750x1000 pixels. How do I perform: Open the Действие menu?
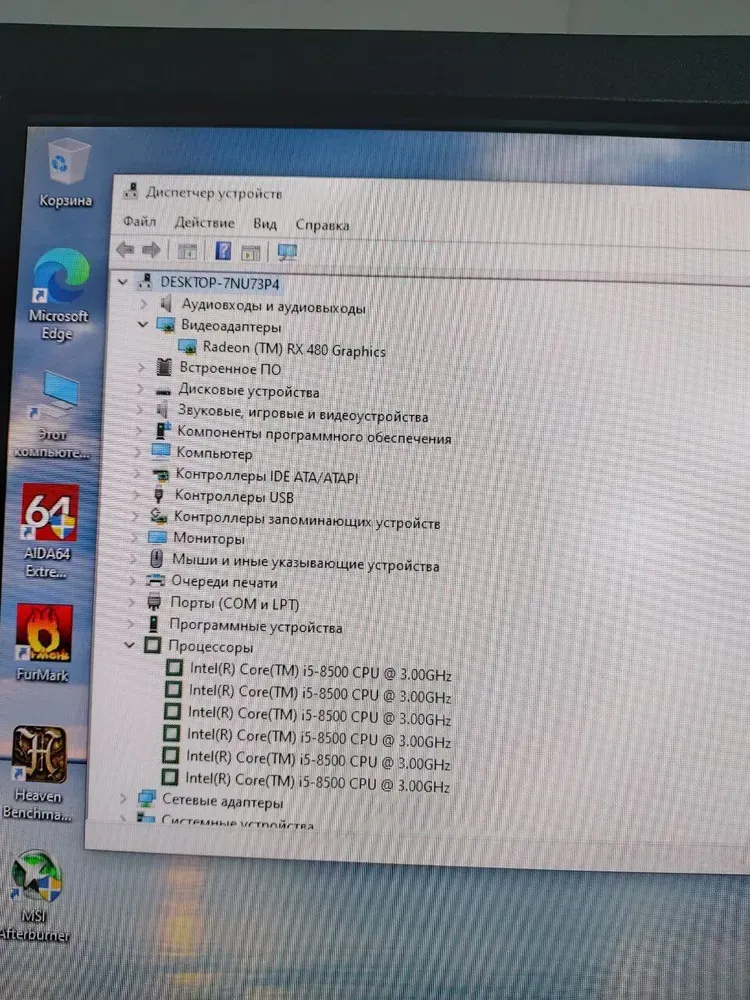(x=204, y=222)
